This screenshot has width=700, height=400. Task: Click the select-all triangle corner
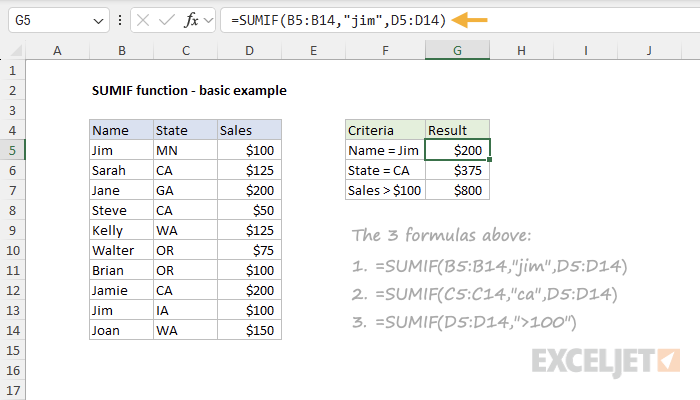click(16, 50)
